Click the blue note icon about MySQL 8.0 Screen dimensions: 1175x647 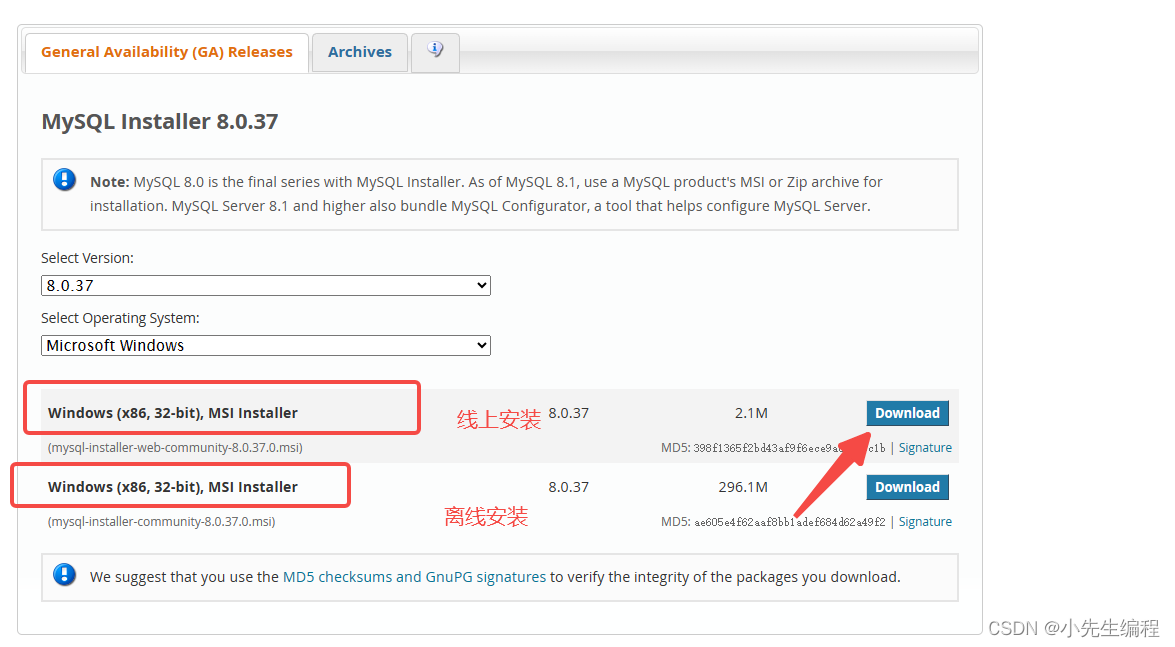(x=64, y=180)
